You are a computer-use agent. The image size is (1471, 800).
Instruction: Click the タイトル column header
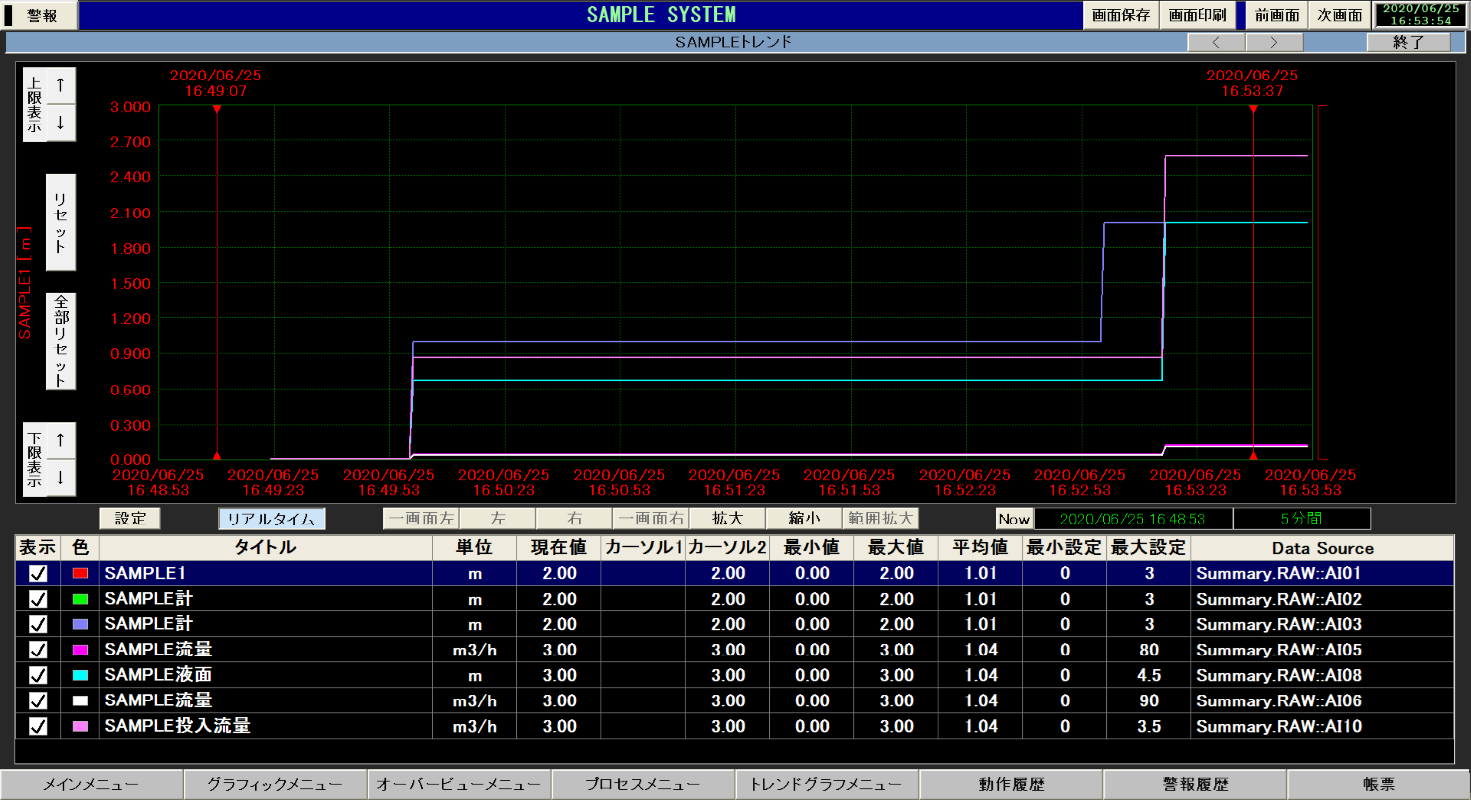pos(266,548)
